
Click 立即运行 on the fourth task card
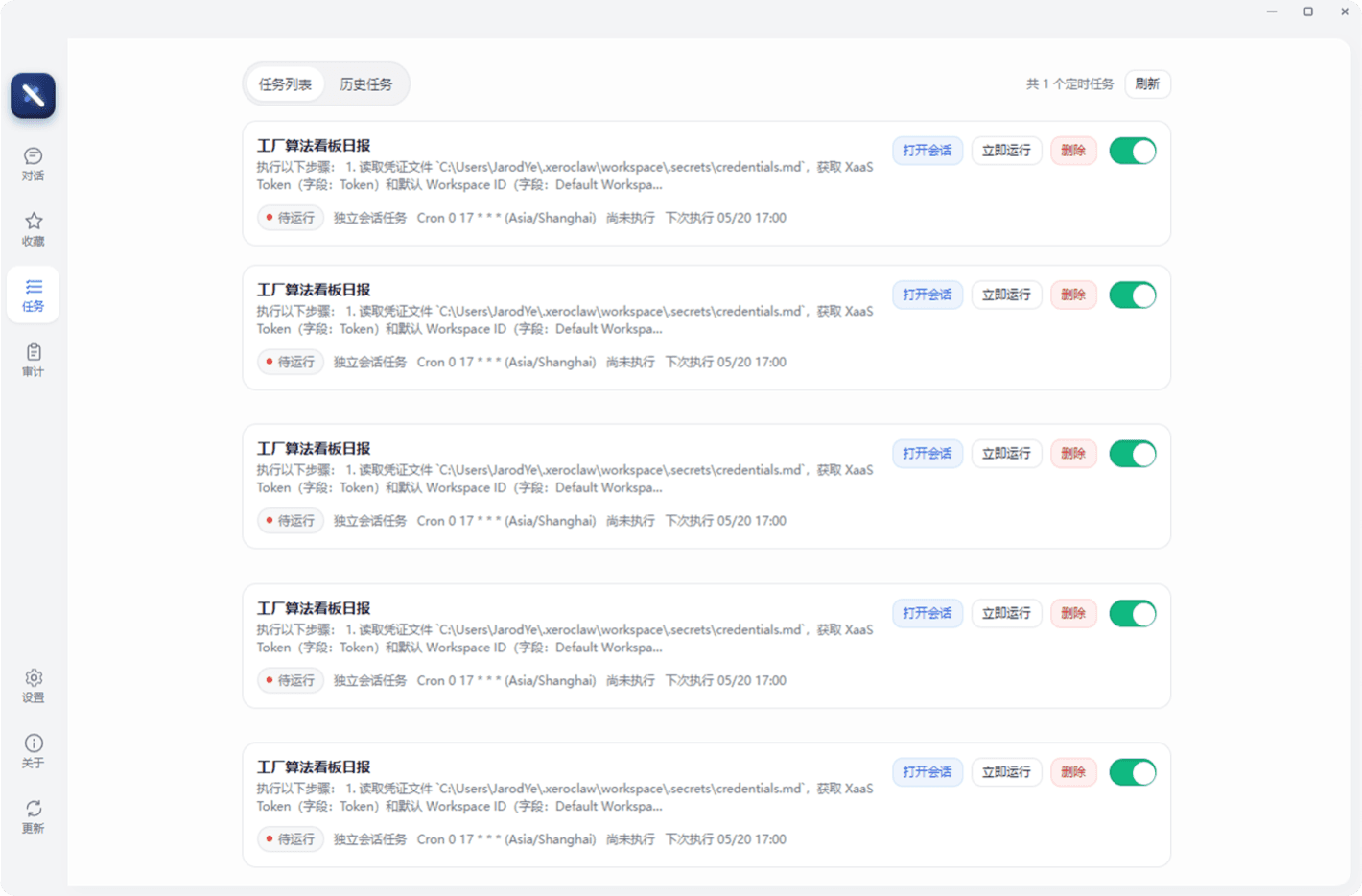click(x=1006, y=613)
